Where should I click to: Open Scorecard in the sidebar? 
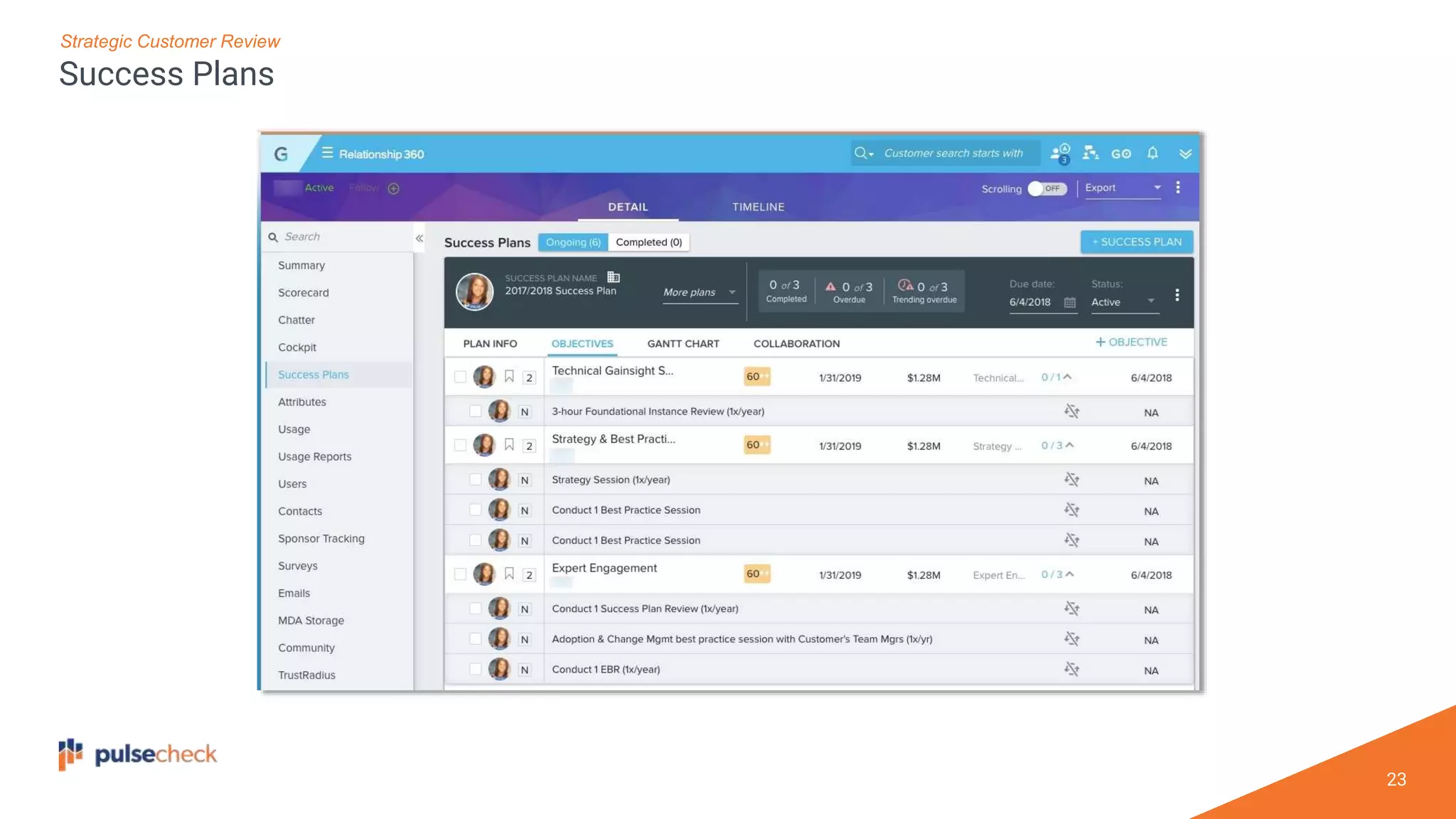(x=304, y=292)
